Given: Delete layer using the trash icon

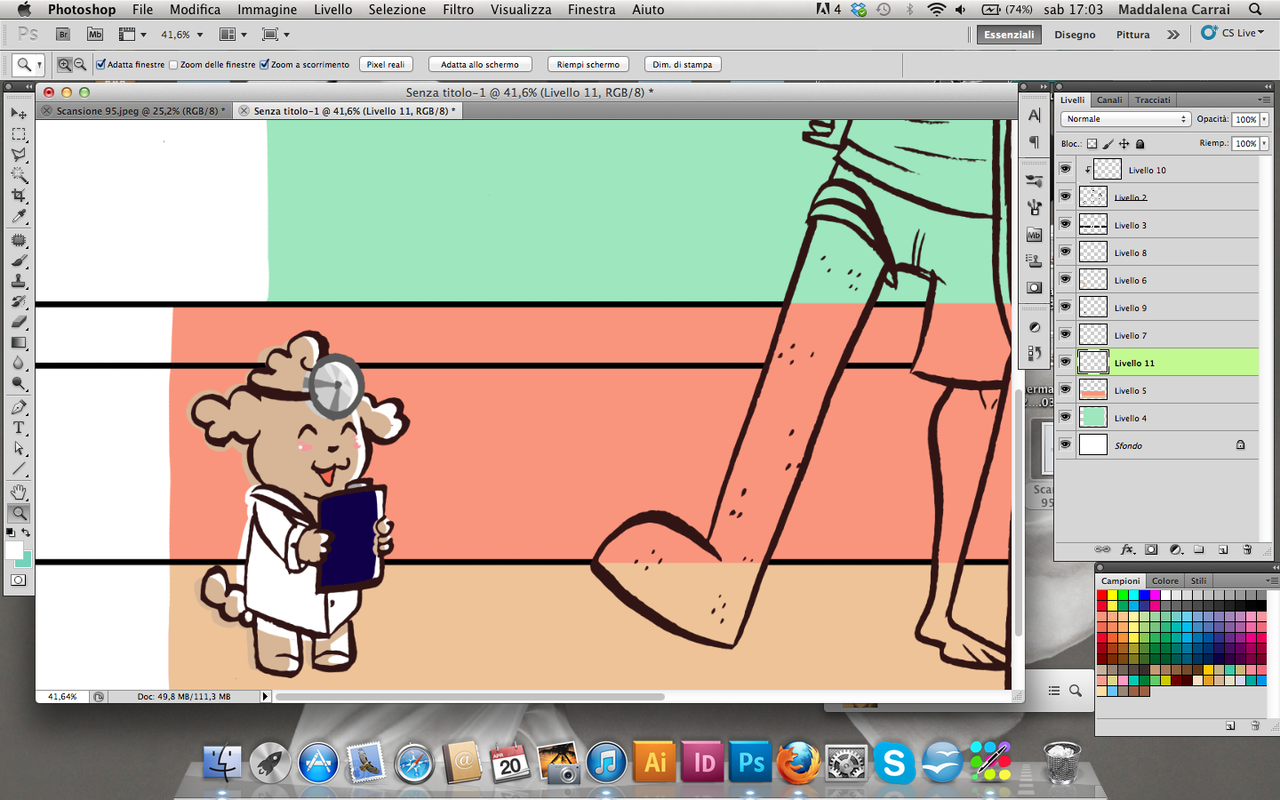Looking at the screenshot, I should [1247, 549].
